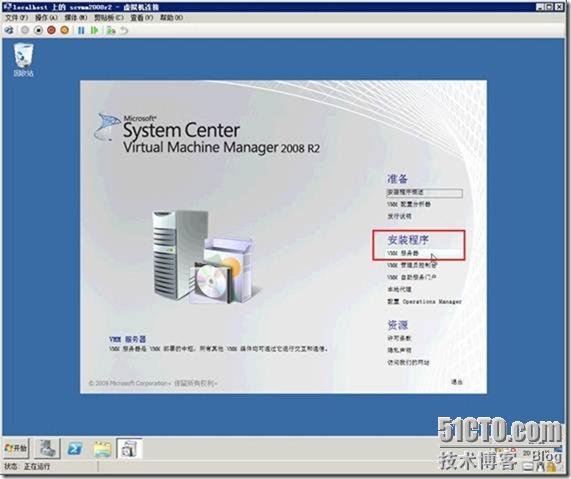The width and height of the screenshot is (571, 479).
Task: Open the 剪贴板(C) menu
Action: (109, 17)
